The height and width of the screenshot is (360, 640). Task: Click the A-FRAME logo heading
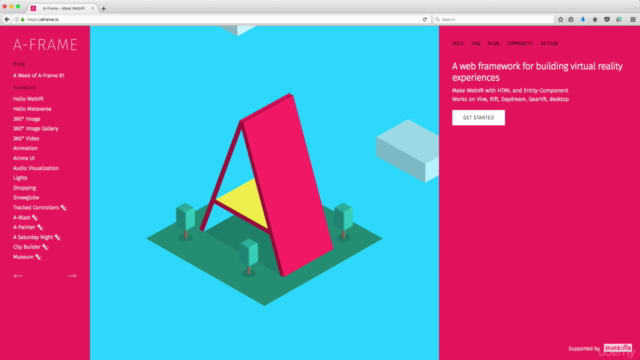click(45, 44)
